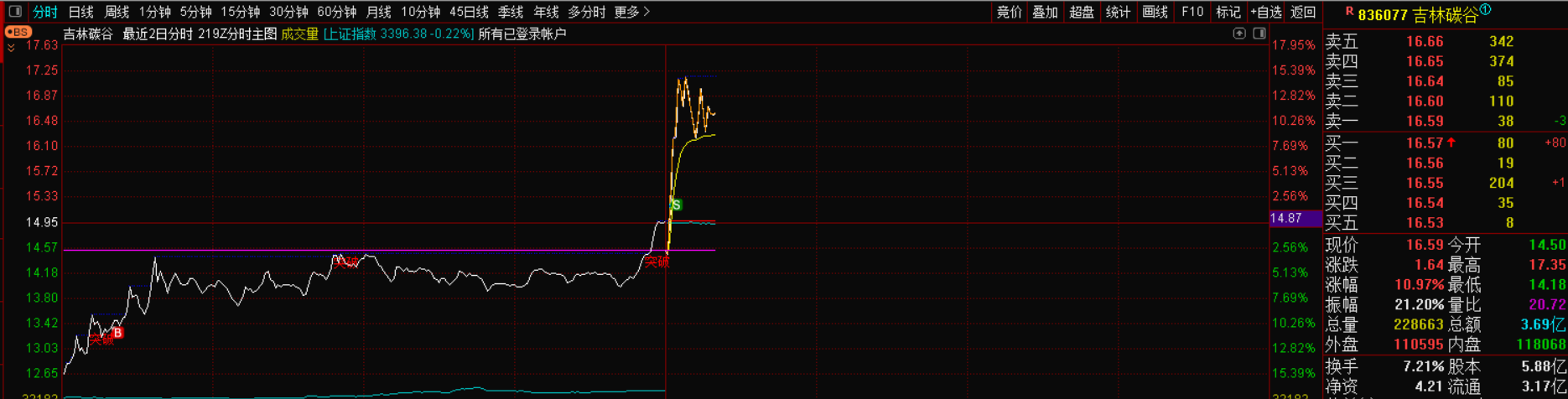Select the 45日线 period tab

tap(469, 12)
